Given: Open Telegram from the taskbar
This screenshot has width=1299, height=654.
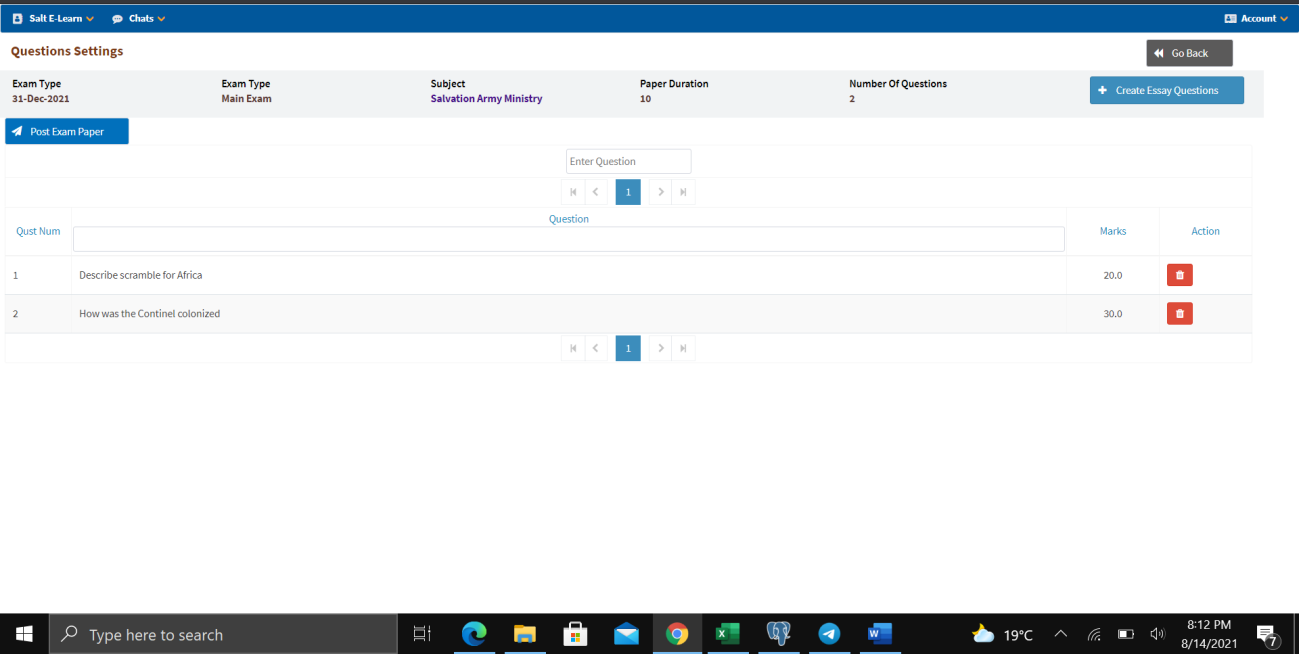Looking at the screenshot, I should 829,634.
